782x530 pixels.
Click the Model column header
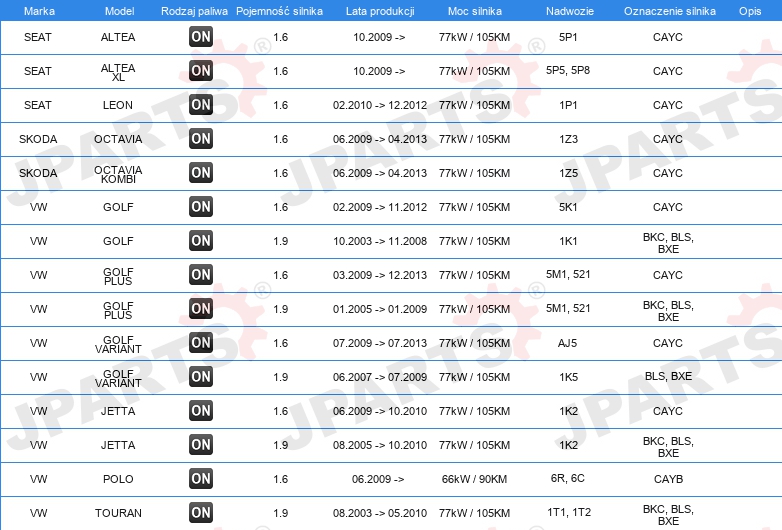[119, 11]
